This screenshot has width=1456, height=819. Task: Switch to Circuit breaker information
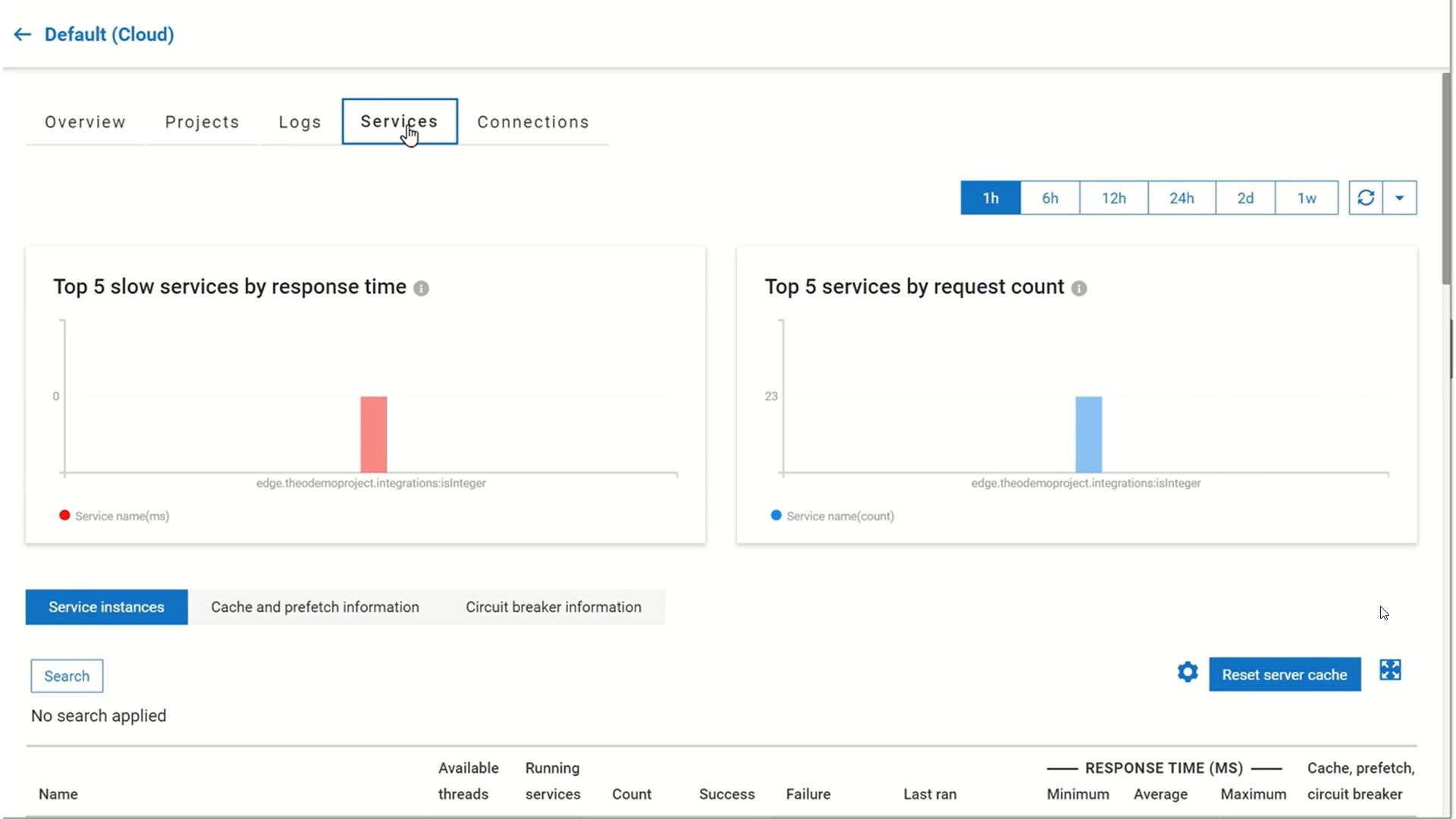pos(553,607)
